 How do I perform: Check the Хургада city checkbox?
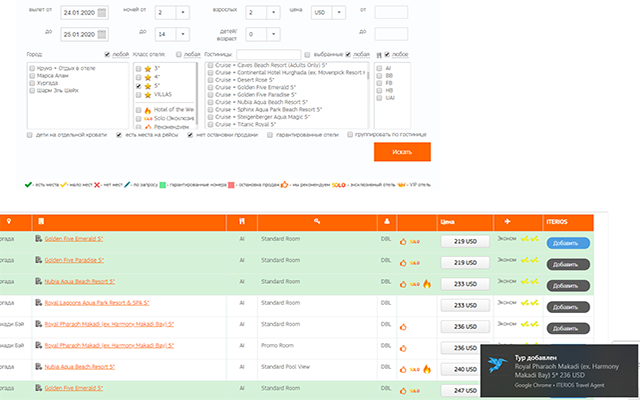click(32, 83)
